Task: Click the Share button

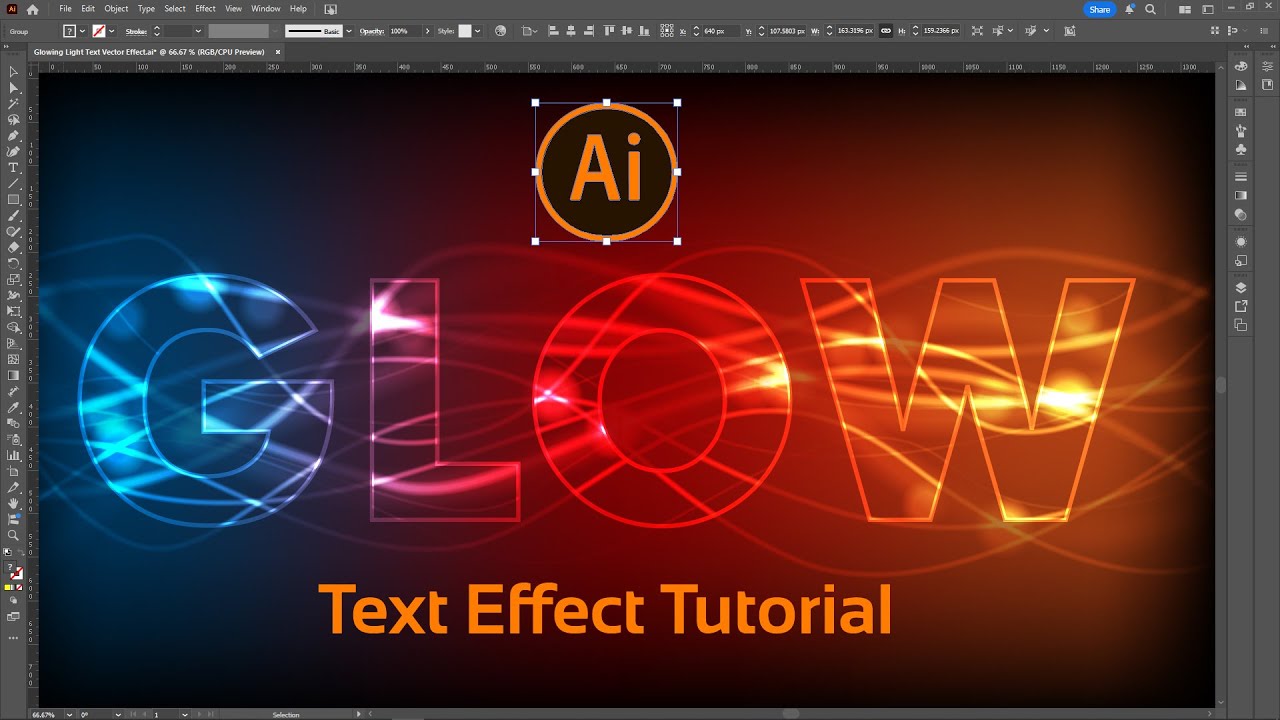Action: (1100, 9)
